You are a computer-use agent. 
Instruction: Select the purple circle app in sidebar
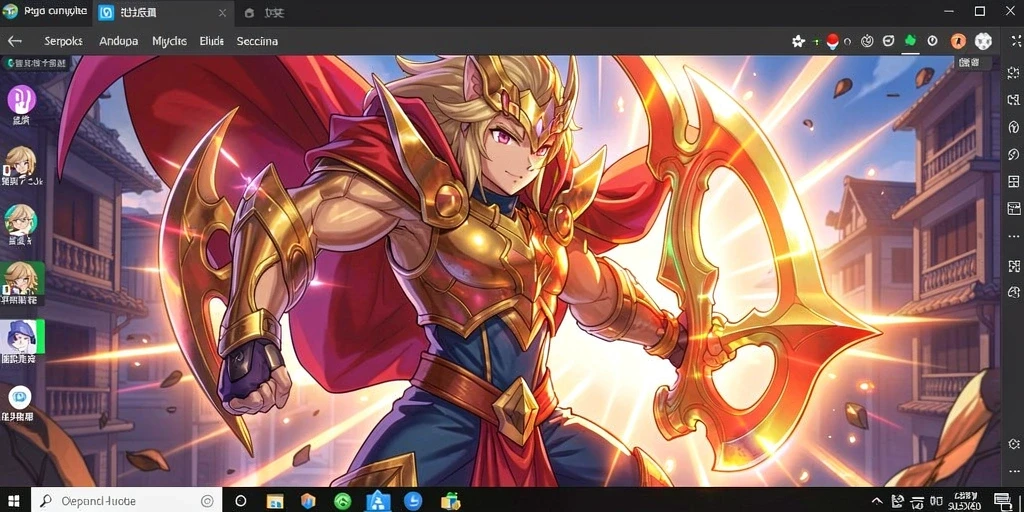click(x=21, y=100)
